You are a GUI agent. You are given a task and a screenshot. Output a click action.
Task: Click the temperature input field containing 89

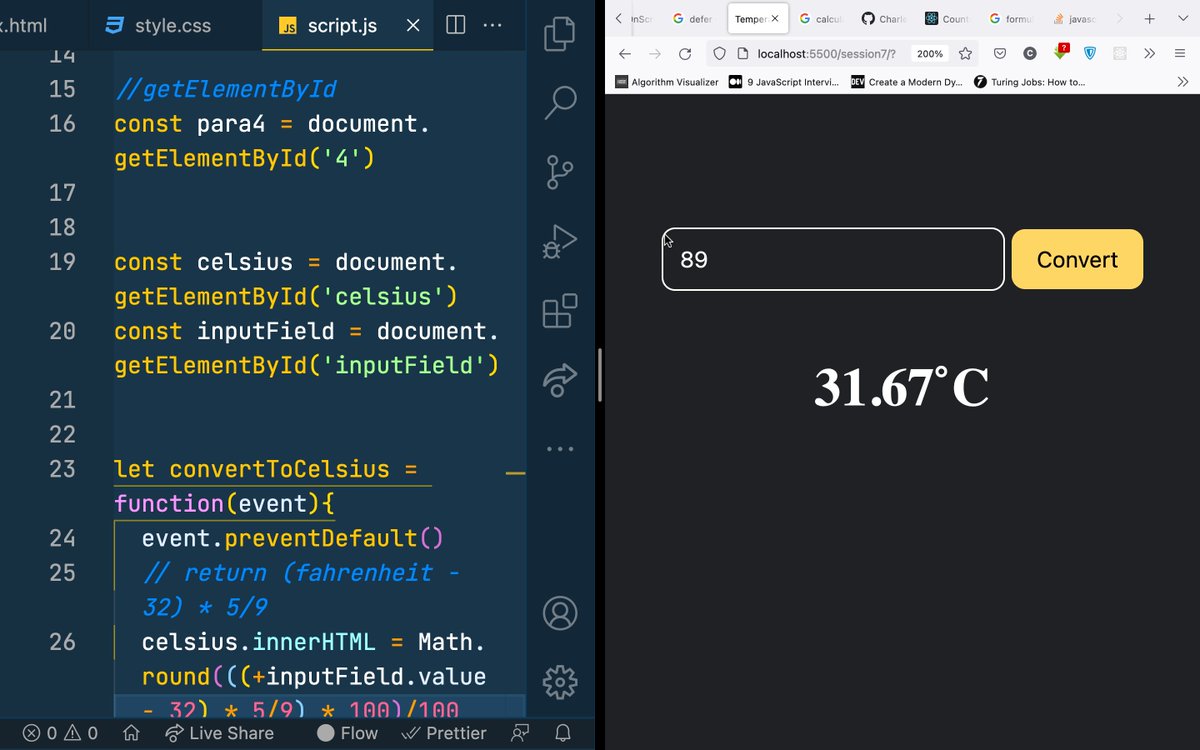[833, 259]
